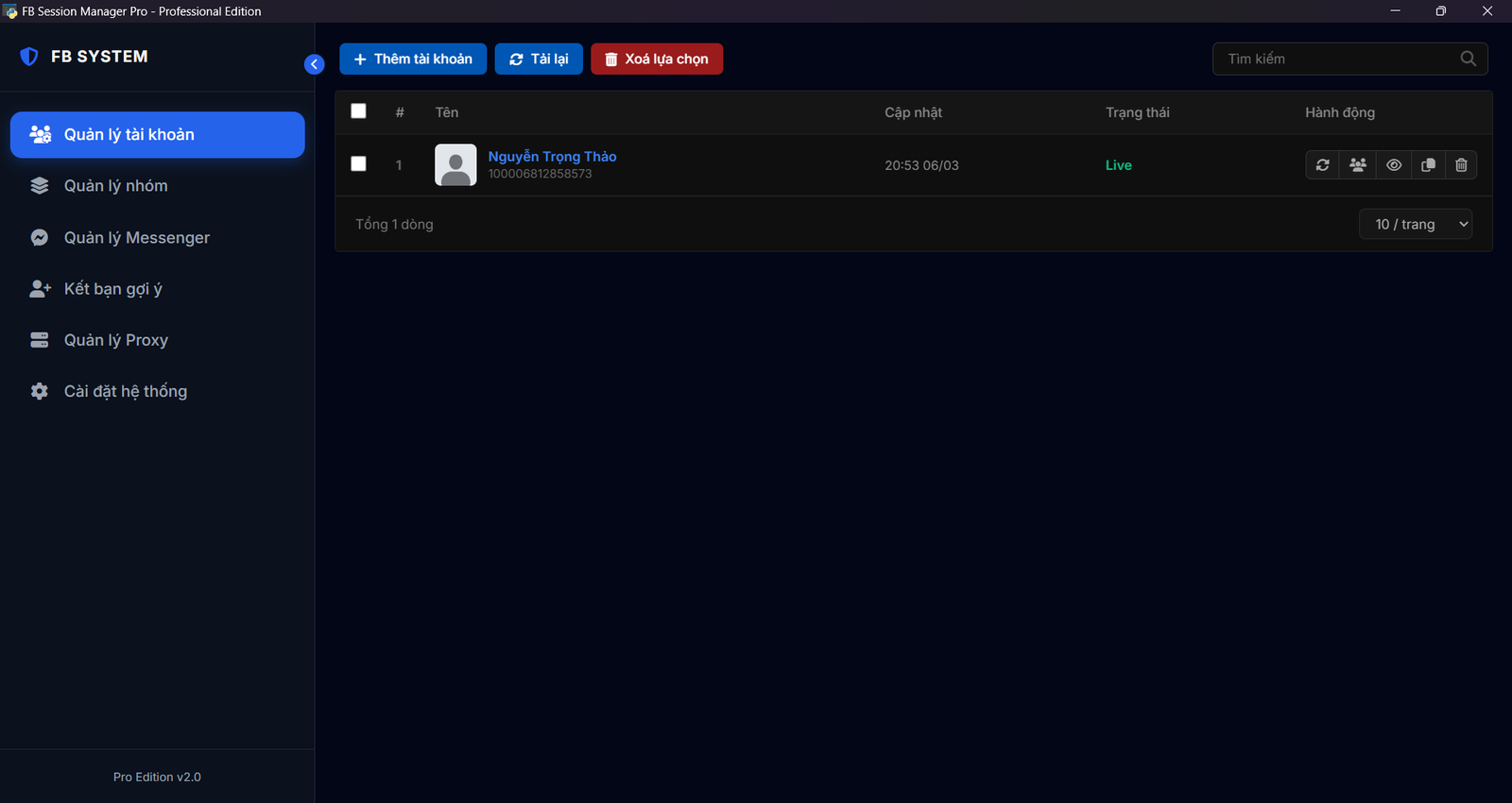Viewport: 1512px width, 803px height.
Task: Restore down the application window
Action: coord(1441,11)
